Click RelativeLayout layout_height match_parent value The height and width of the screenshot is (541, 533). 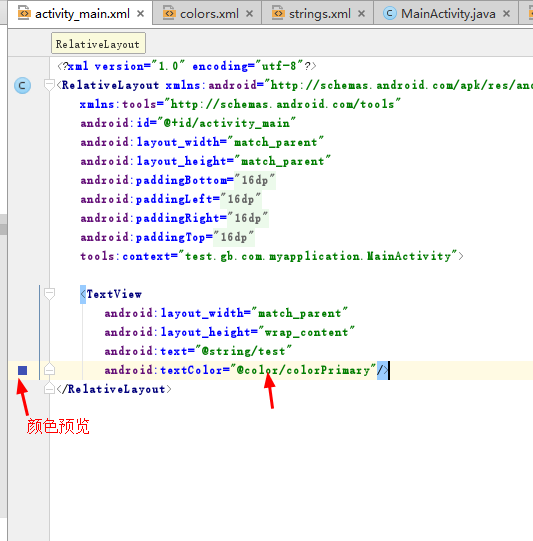coord(282,161)
